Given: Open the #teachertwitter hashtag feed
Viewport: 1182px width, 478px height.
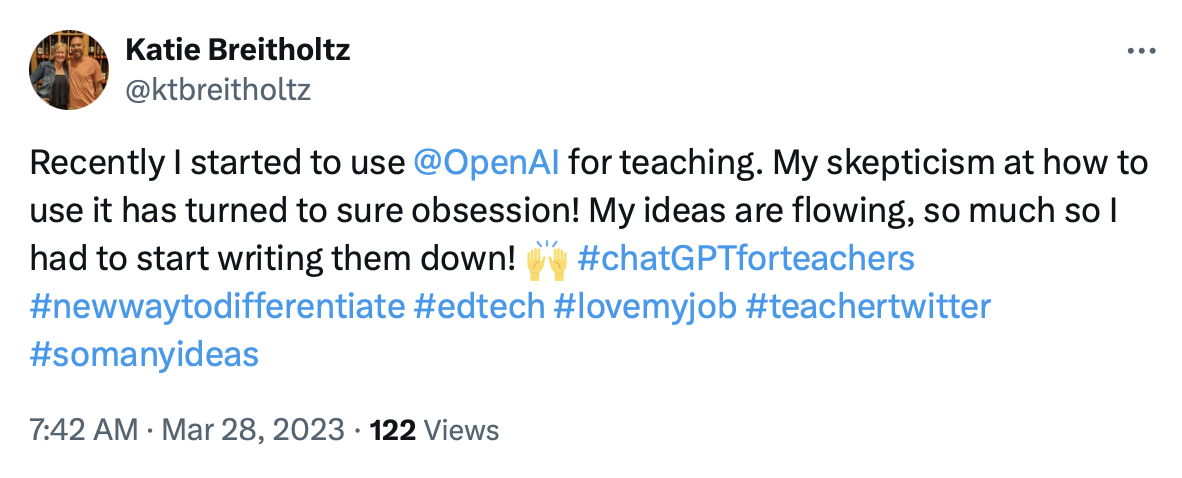Looking at the screenshot, I should click(x=868, y=306).
